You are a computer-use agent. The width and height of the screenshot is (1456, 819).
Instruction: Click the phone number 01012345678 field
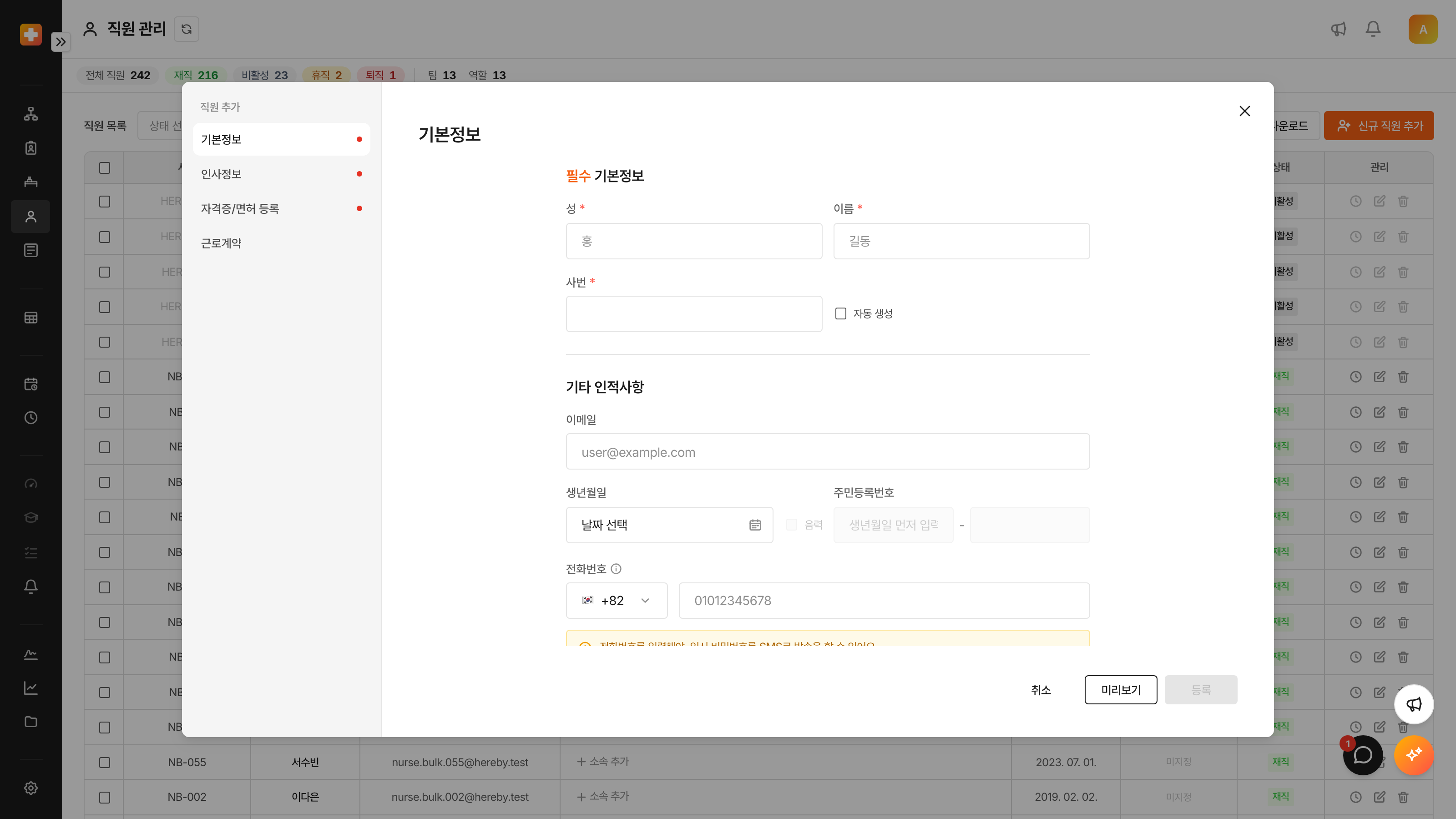[884, 601]
